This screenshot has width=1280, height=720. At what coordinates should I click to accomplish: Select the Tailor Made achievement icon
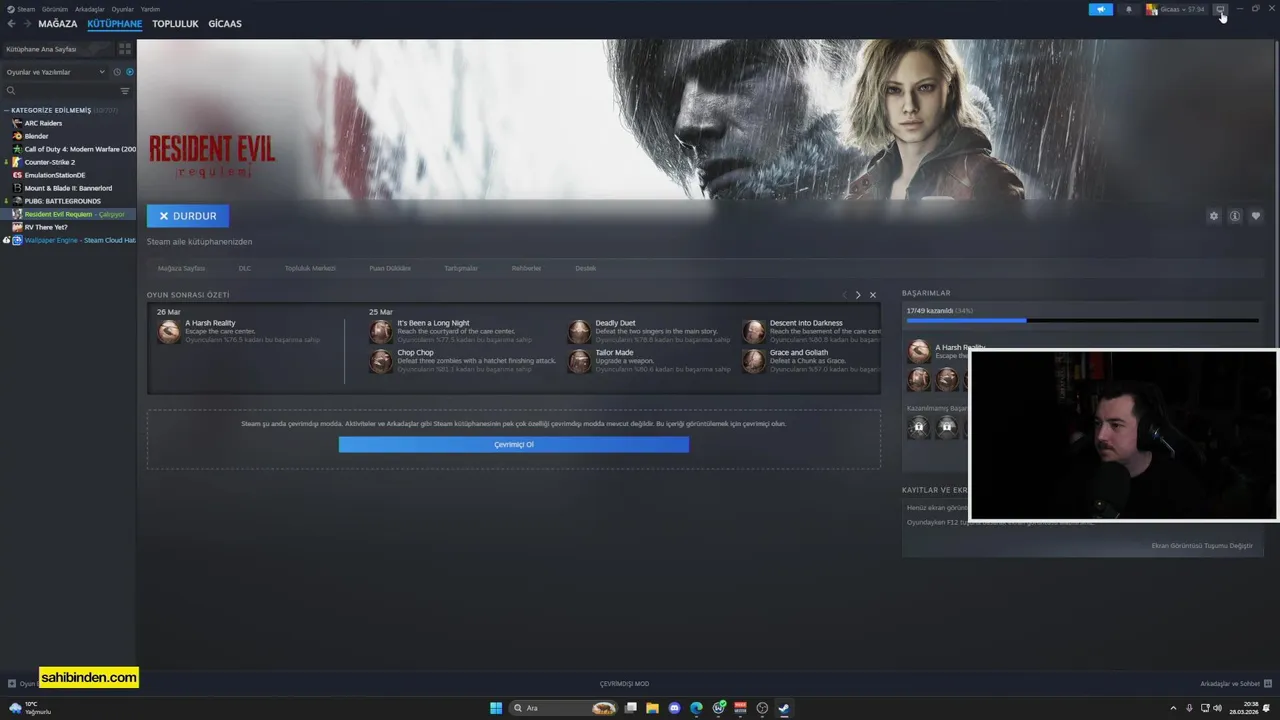pos(579,361)
